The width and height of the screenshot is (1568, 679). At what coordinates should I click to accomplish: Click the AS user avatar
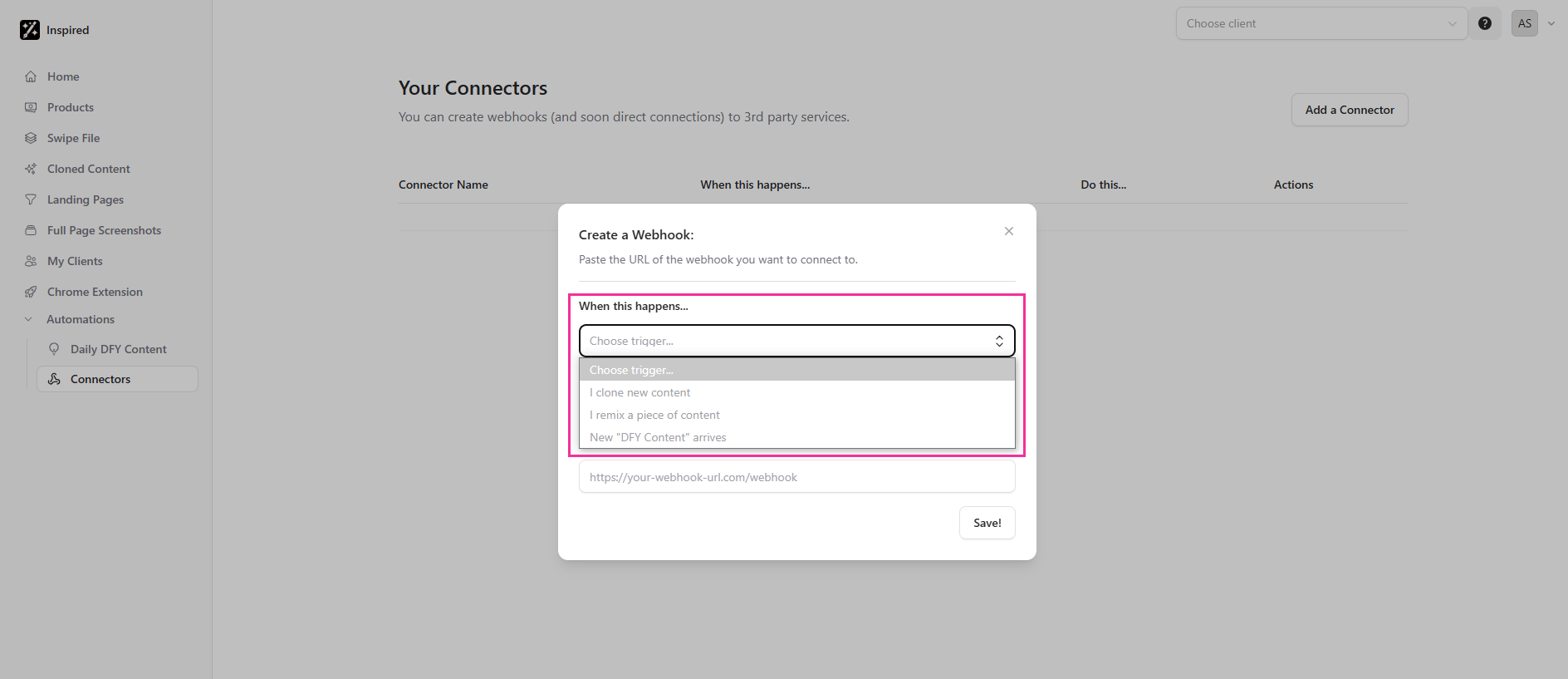(1525, 23)
